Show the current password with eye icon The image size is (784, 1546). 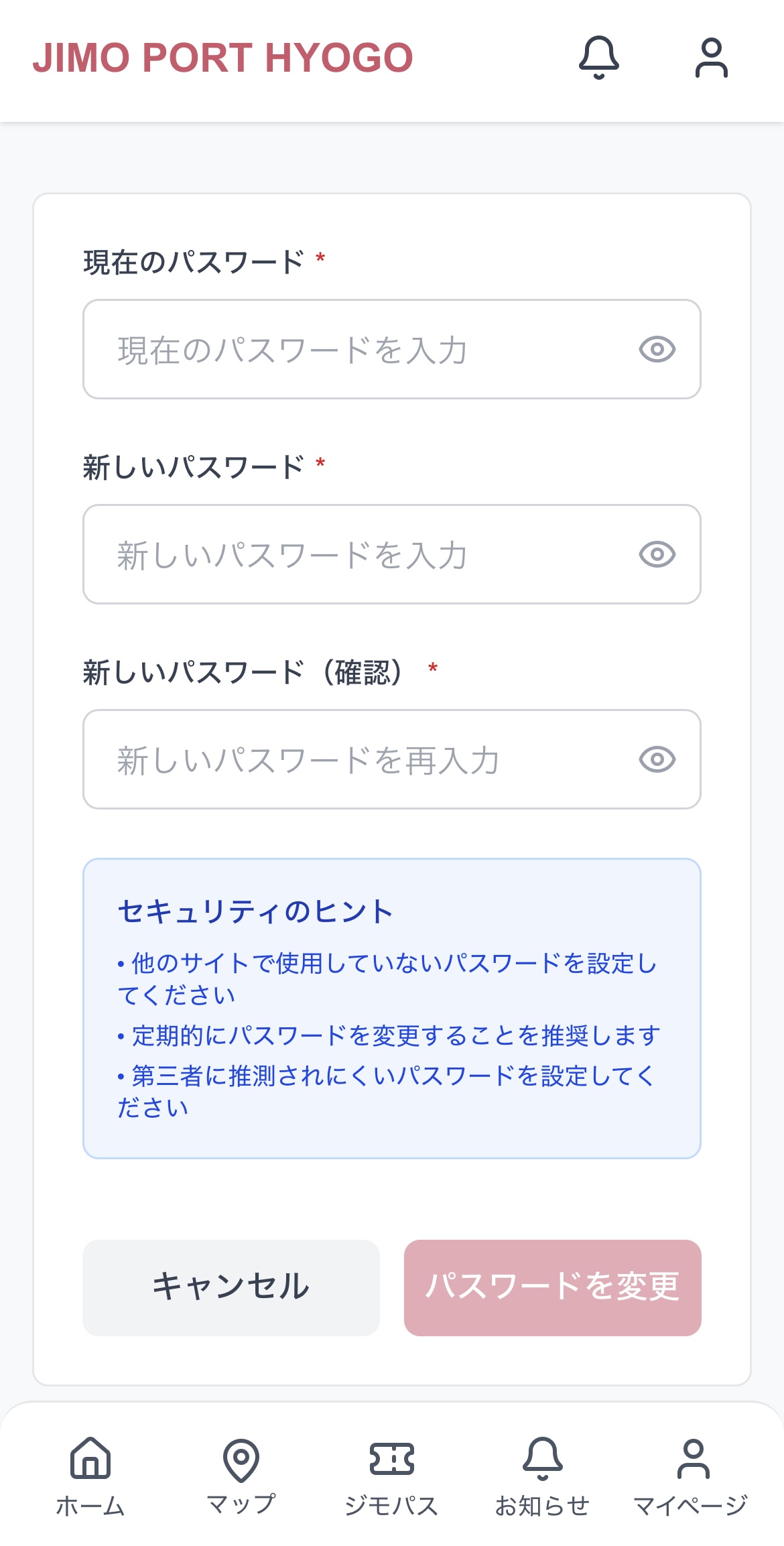[657, 349]
